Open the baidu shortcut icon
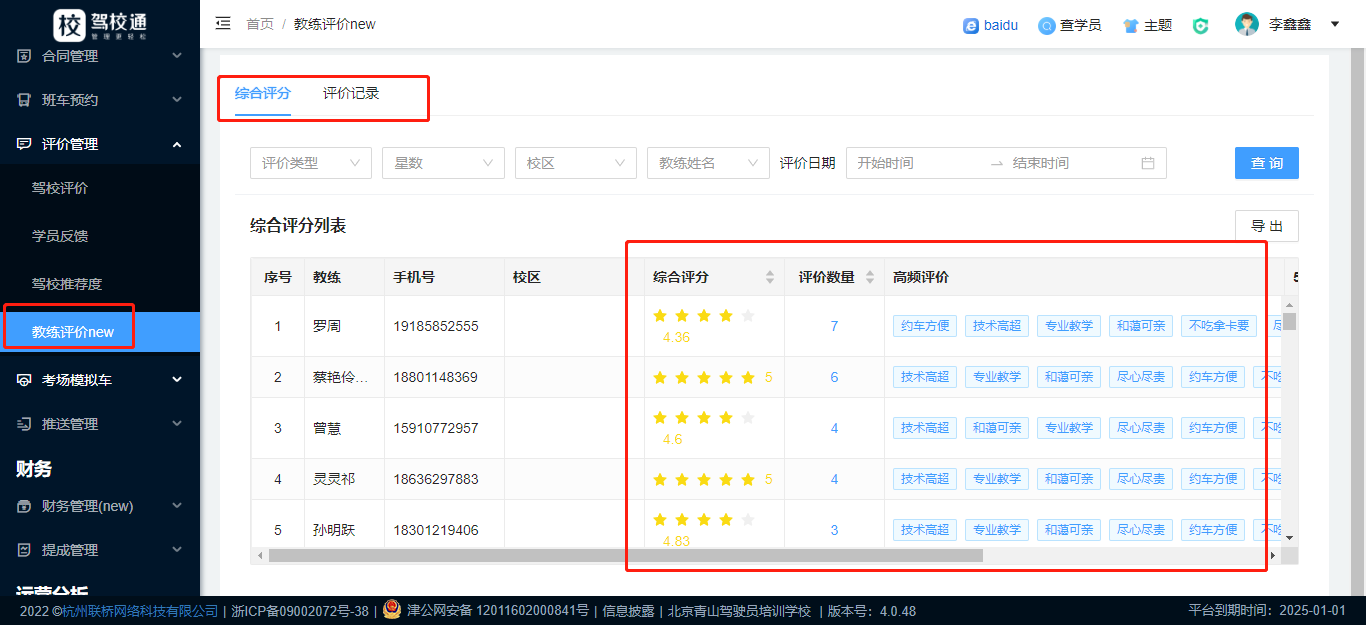 tap(970, 25)
